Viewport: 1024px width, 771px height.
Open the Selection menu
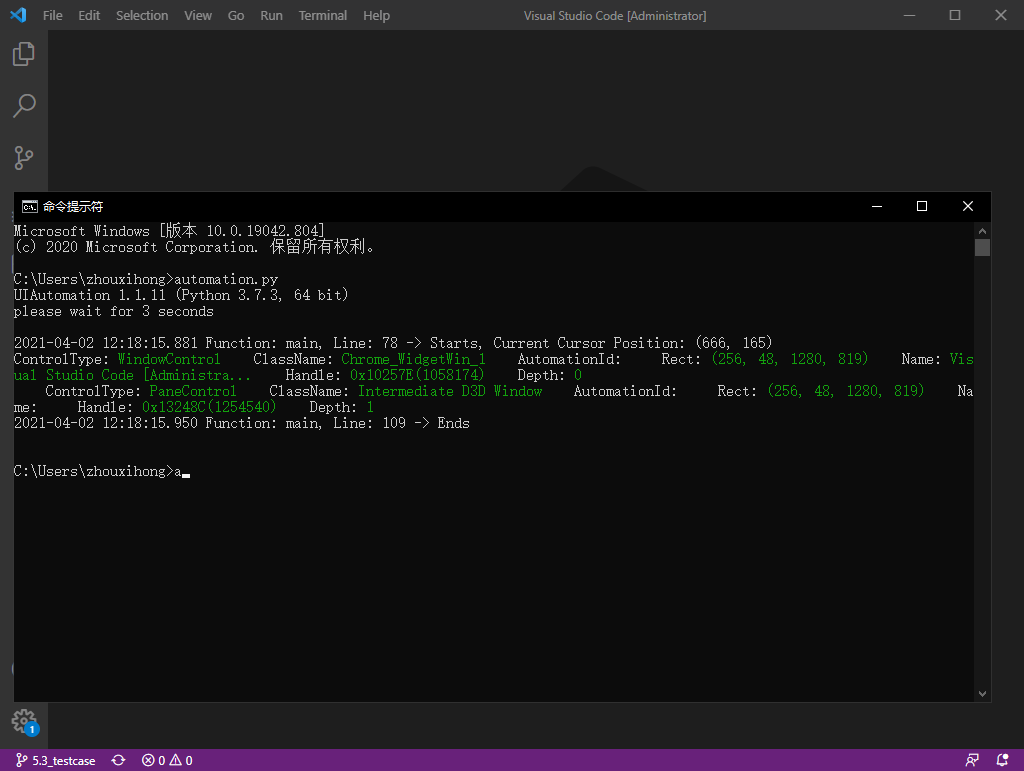coord(141,15)
